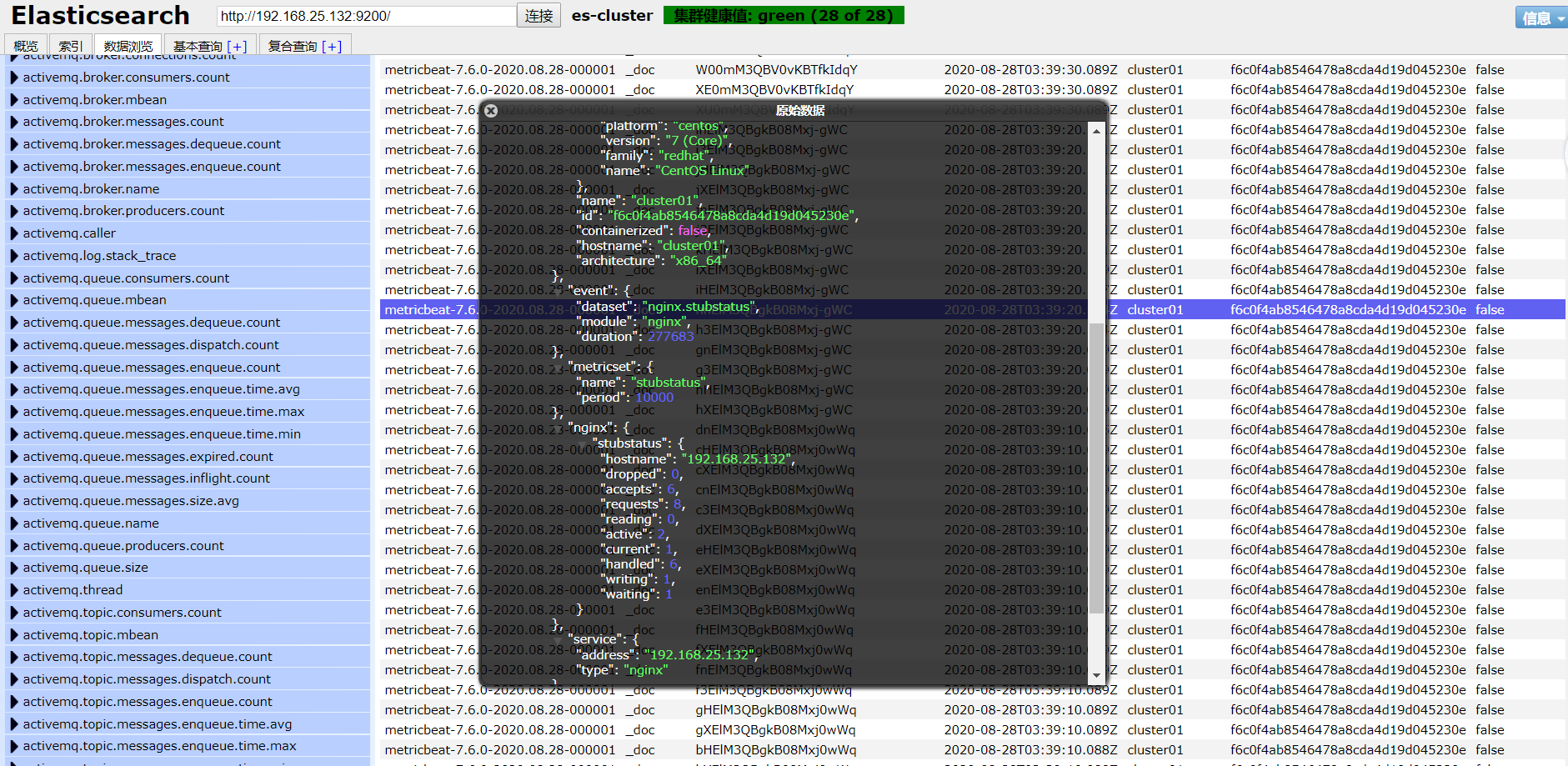This screenshot has height=766, width=1568.
Task: Expand activemq.broker.messages.dequeue.count field
Action: 14,144
